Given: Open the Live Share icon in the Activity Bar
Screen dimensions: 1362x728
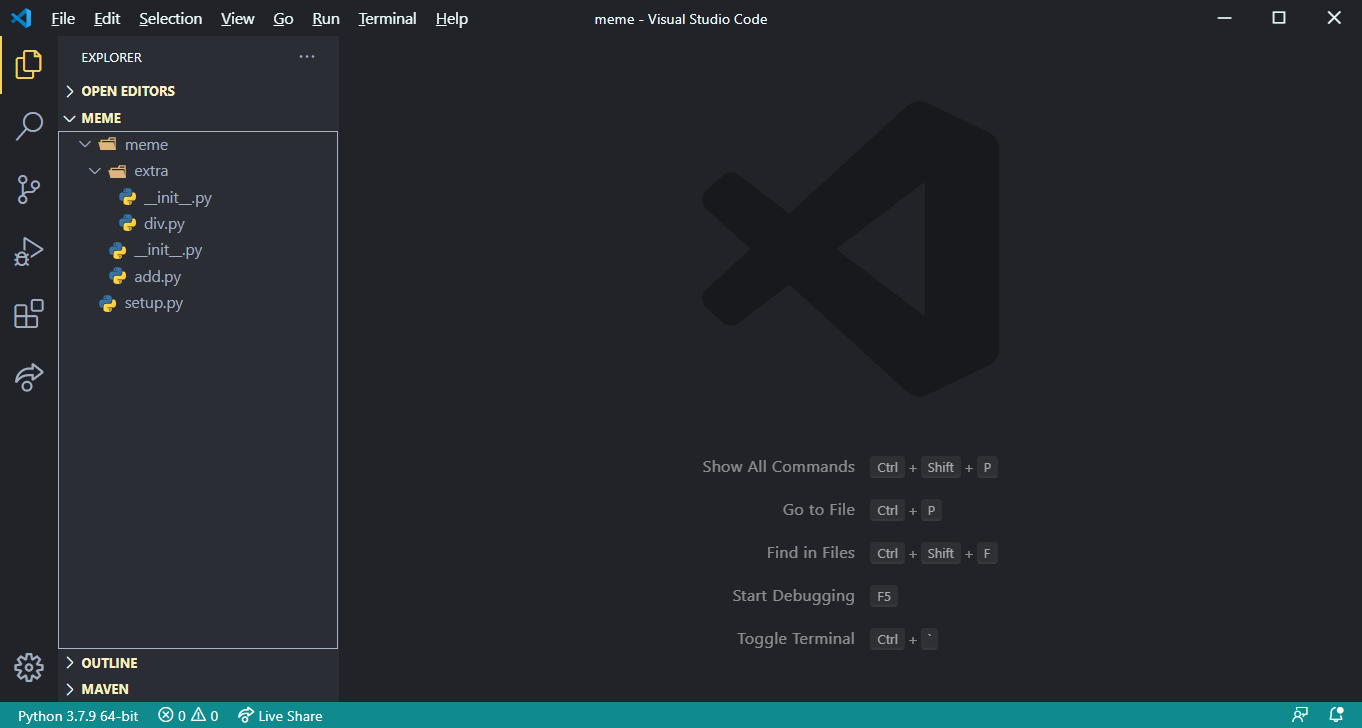Looking at the screenshot, I should 29,377.
